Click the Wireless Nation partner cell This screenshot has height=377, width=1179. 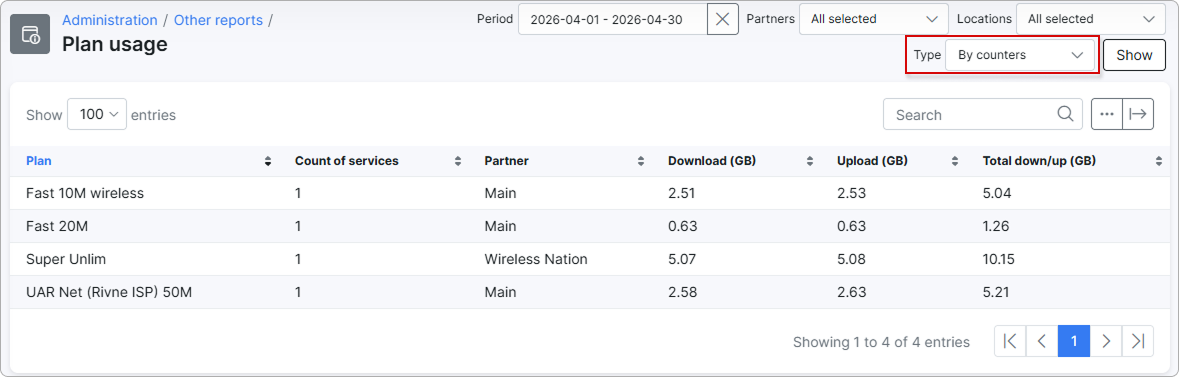pos(535,259)
